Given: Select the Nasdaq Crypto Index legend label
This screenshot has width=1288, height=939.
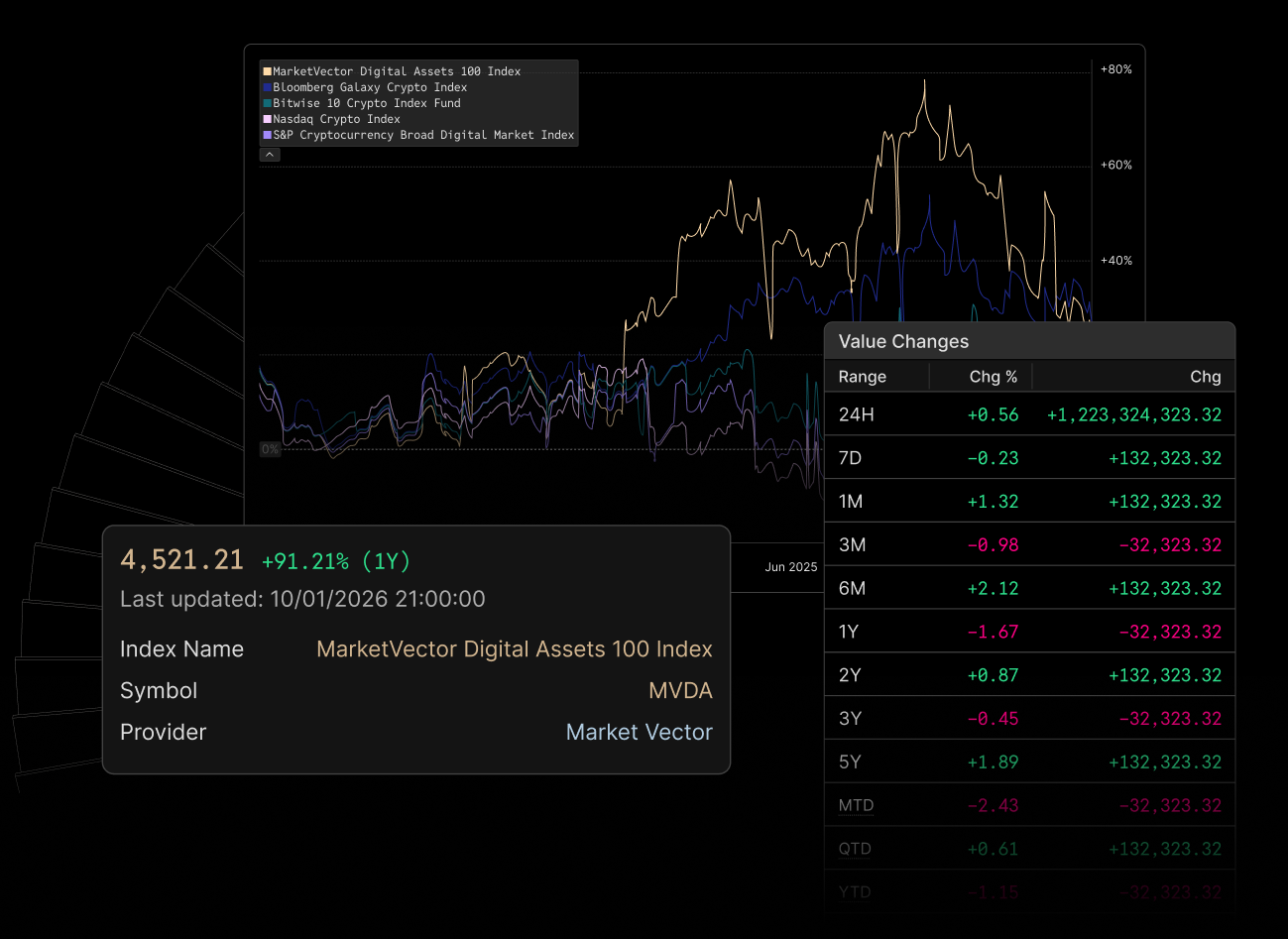Looking at the screenshot, I should pos(337,119).
